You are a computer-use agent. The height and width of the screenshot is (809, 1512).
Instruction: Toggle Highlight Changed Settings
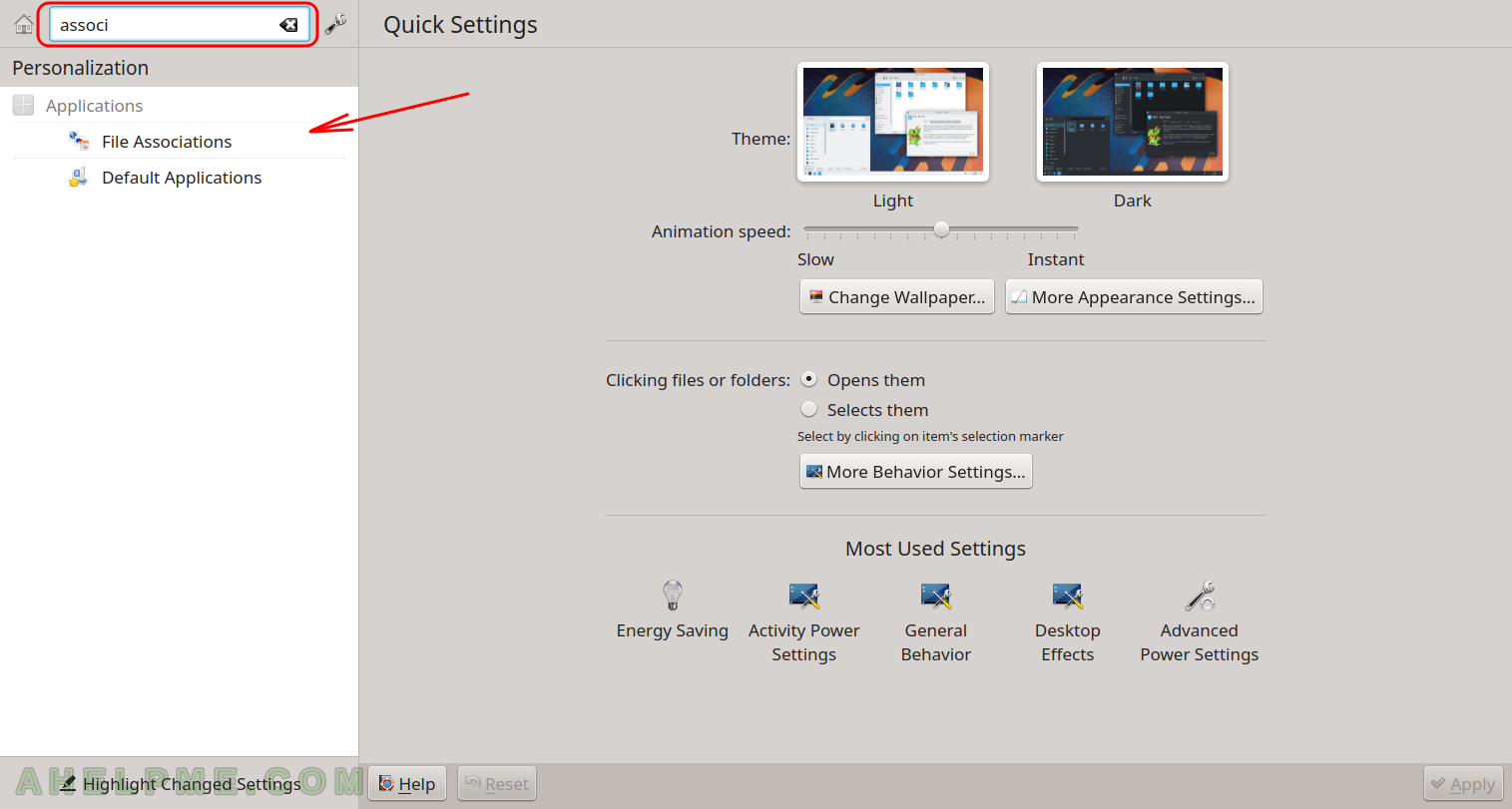pyautogui.click(x=180, y=784)
